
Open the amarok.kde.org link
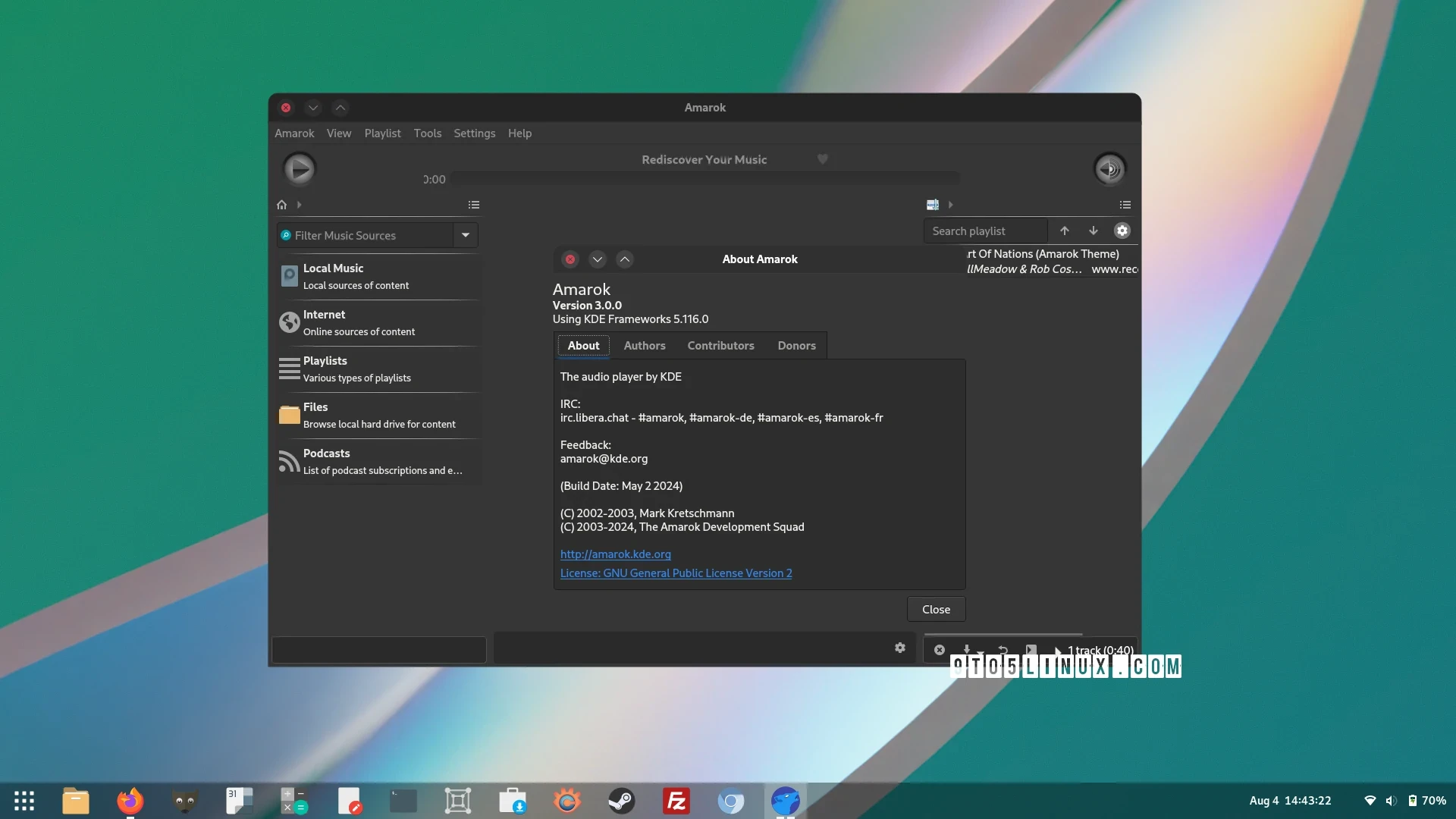(x=616, y=554)
